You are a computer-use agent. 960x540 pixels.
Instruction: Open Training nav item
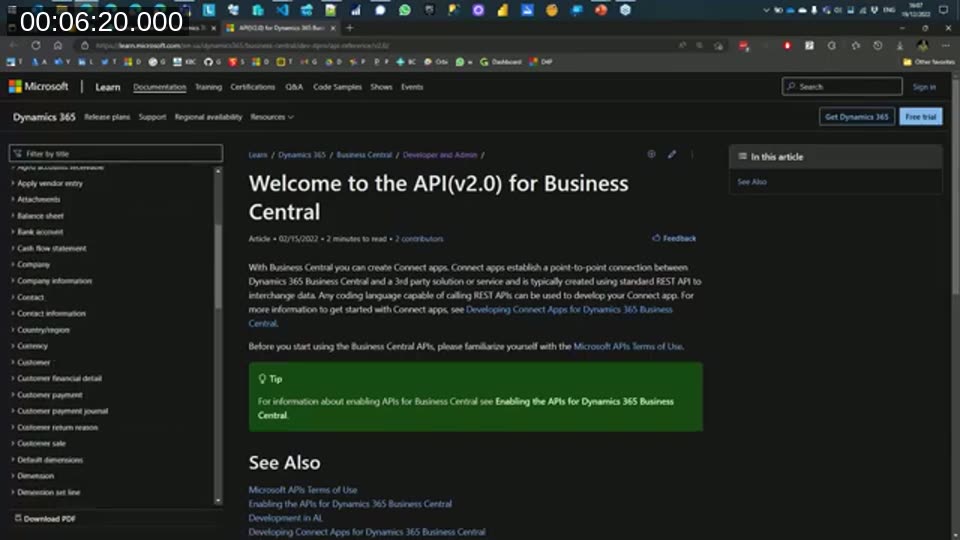(x=208, y=87)
